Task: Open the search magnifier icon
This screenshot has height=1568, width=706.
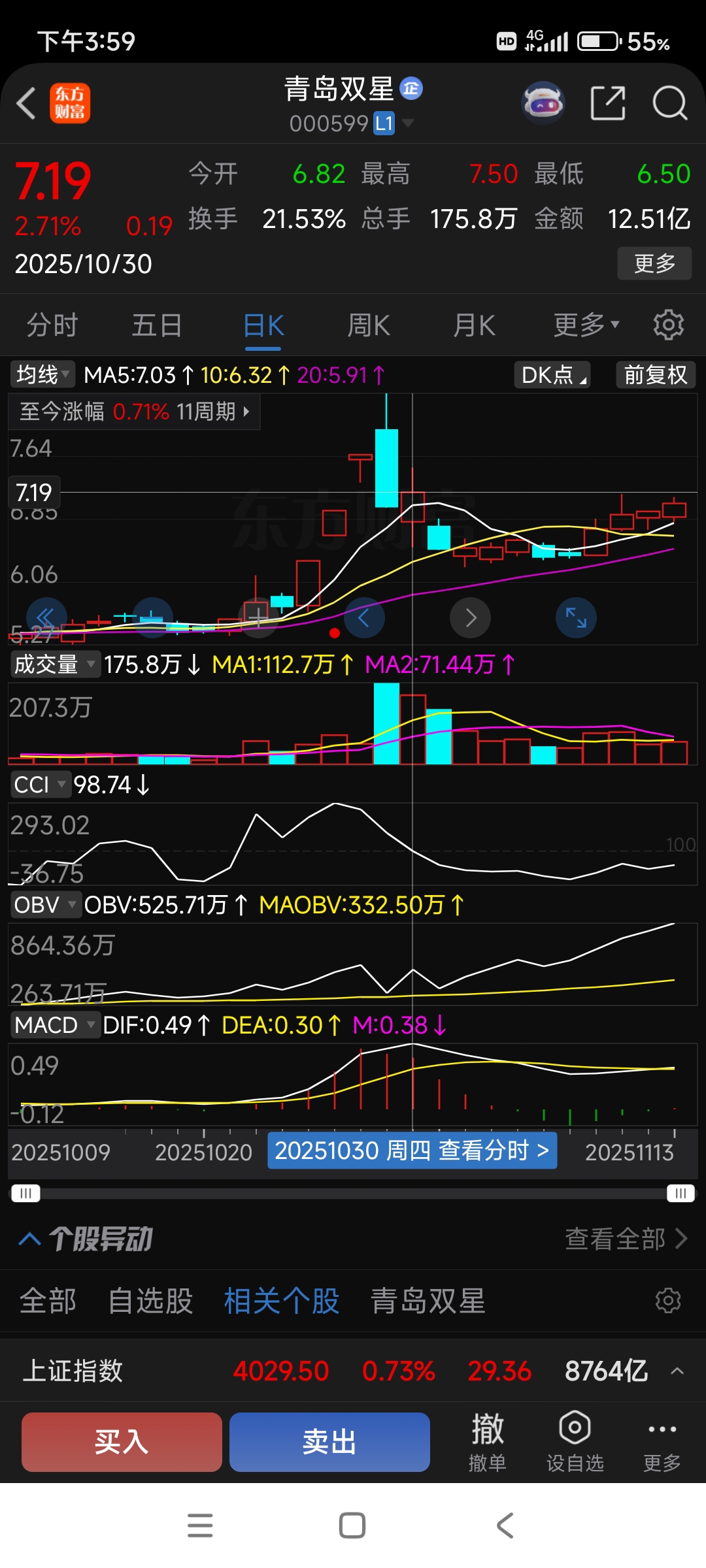Action: [670, 103]
